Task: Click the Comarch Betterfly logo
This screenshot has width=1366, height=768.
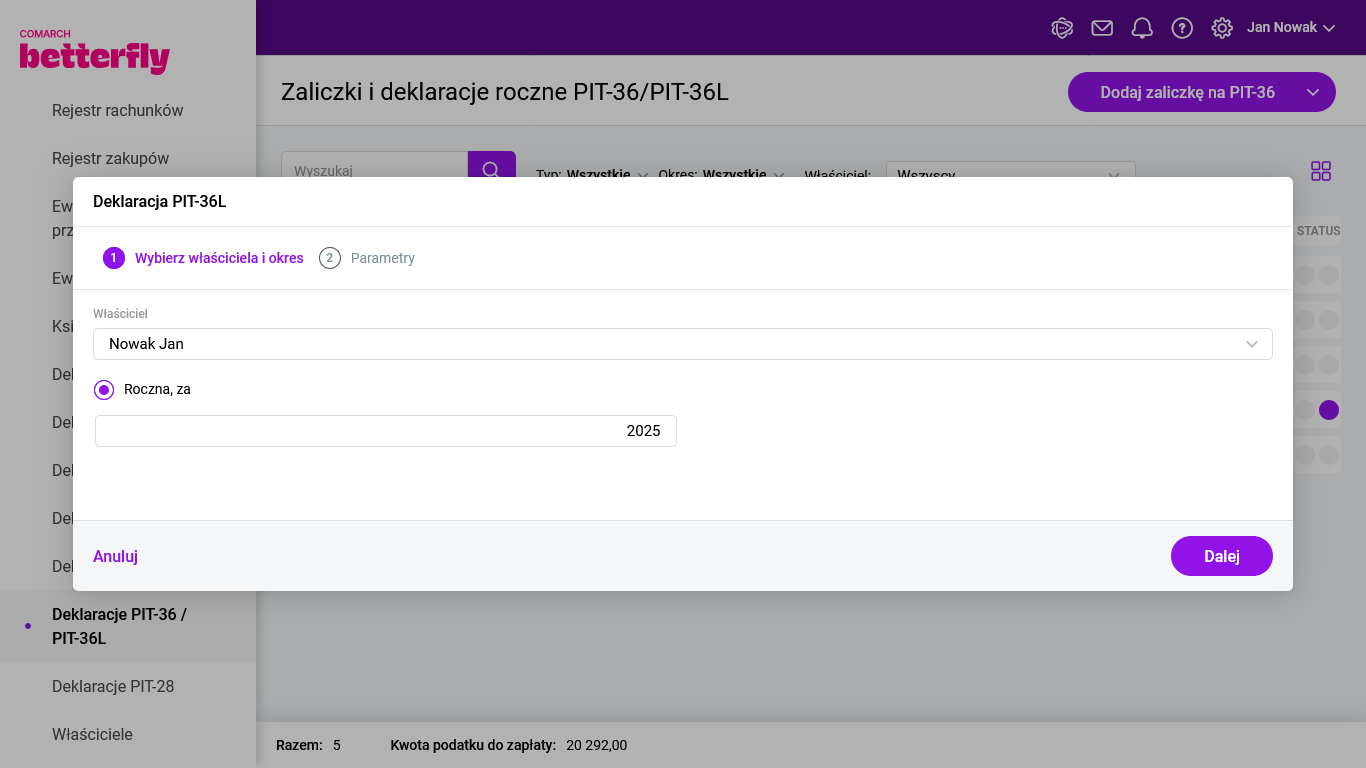Action: click(x=94, y=52)
